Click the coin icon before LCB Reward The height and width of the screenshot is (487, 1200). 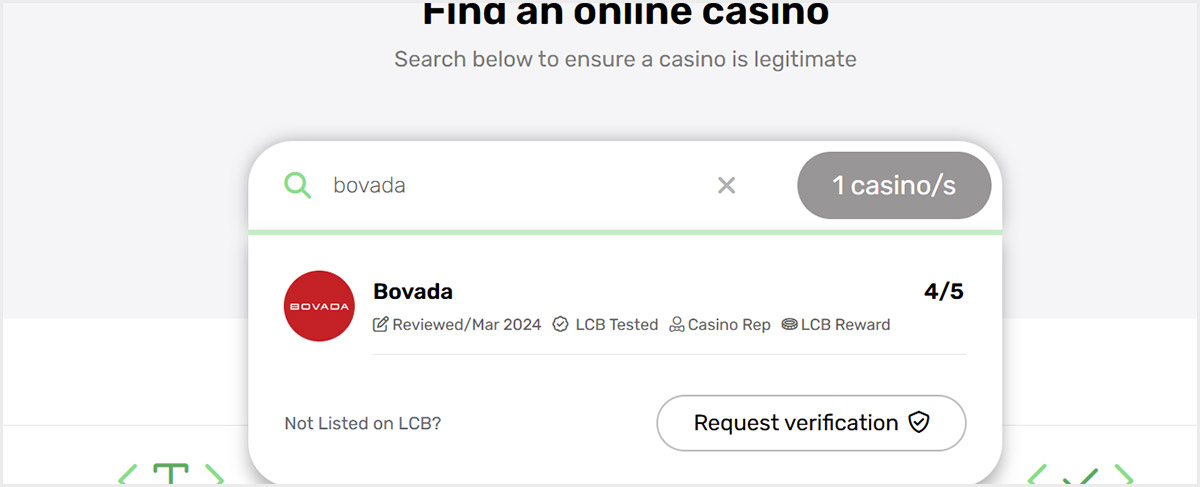[789, 324]
